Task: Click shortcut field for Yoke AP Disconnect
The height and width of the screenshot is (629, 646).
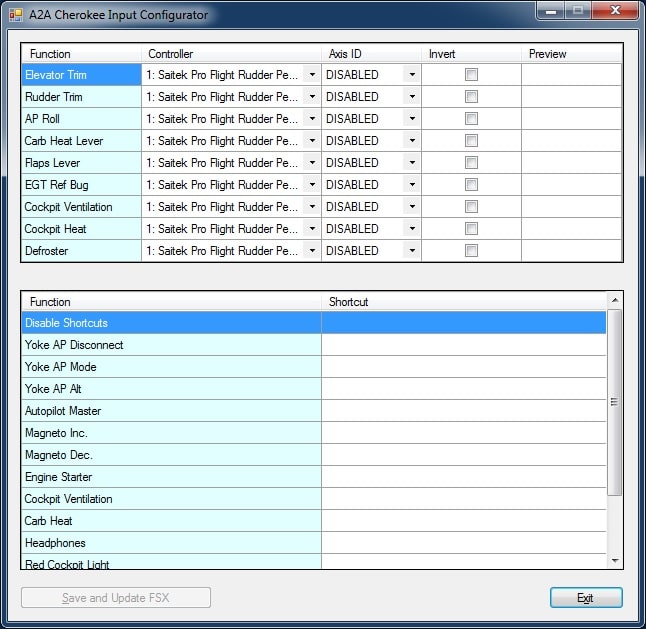Action: pos(463,345)
